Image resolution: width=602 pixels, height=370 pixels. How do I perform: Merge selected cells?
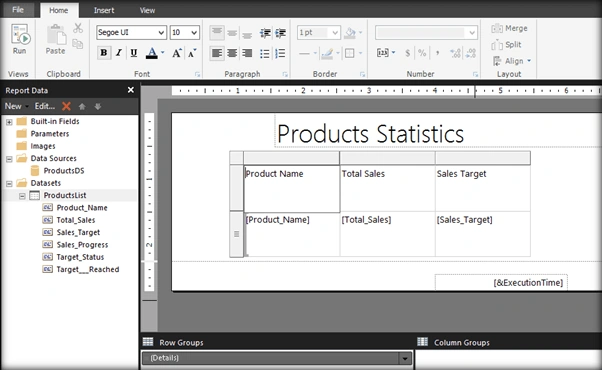coord(509,28)
